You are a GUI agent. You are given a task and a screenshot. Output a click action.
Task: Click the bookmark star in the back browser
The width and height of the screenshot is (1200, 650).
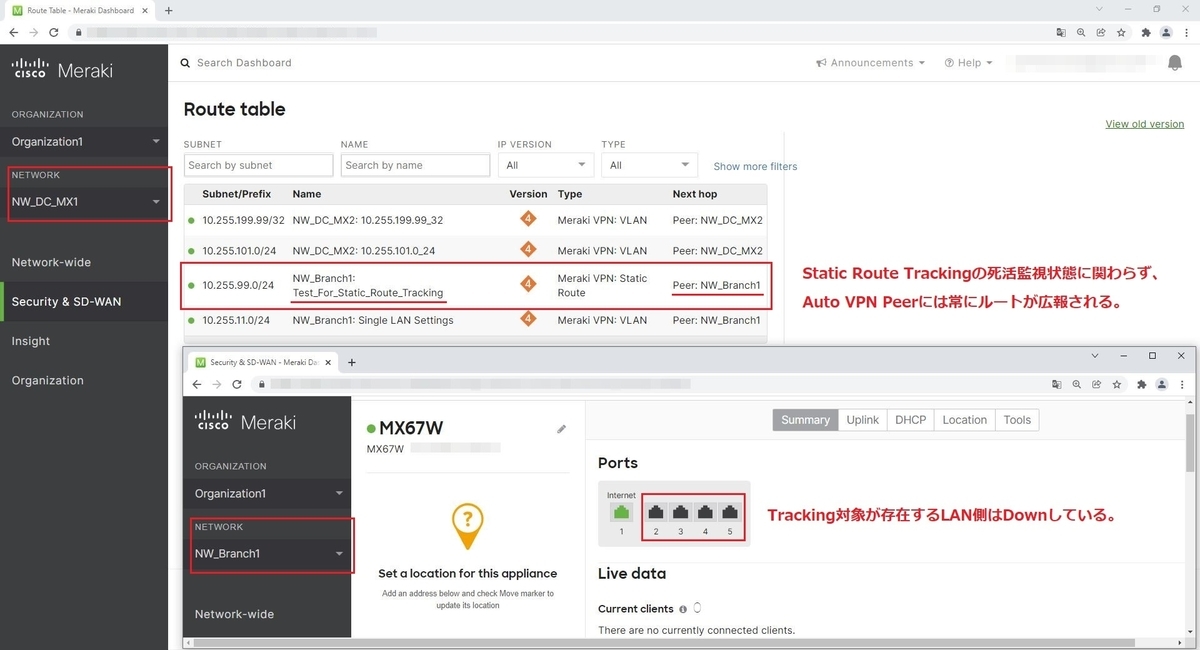tap(1121, 32)
